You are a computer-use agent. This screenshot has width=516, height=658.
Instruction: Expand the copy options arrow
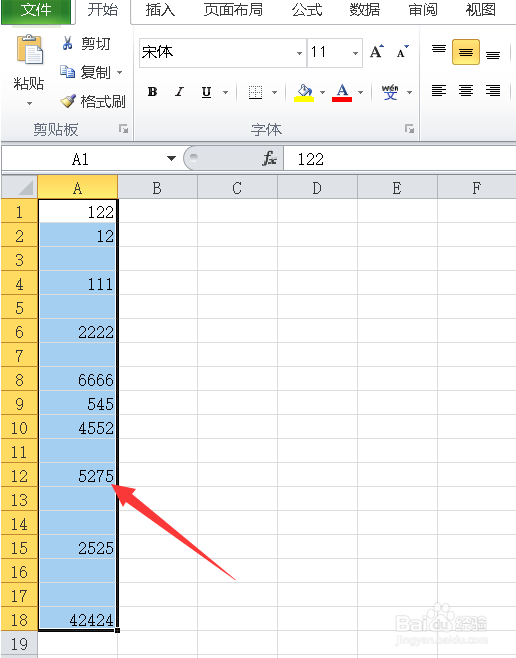120,72
